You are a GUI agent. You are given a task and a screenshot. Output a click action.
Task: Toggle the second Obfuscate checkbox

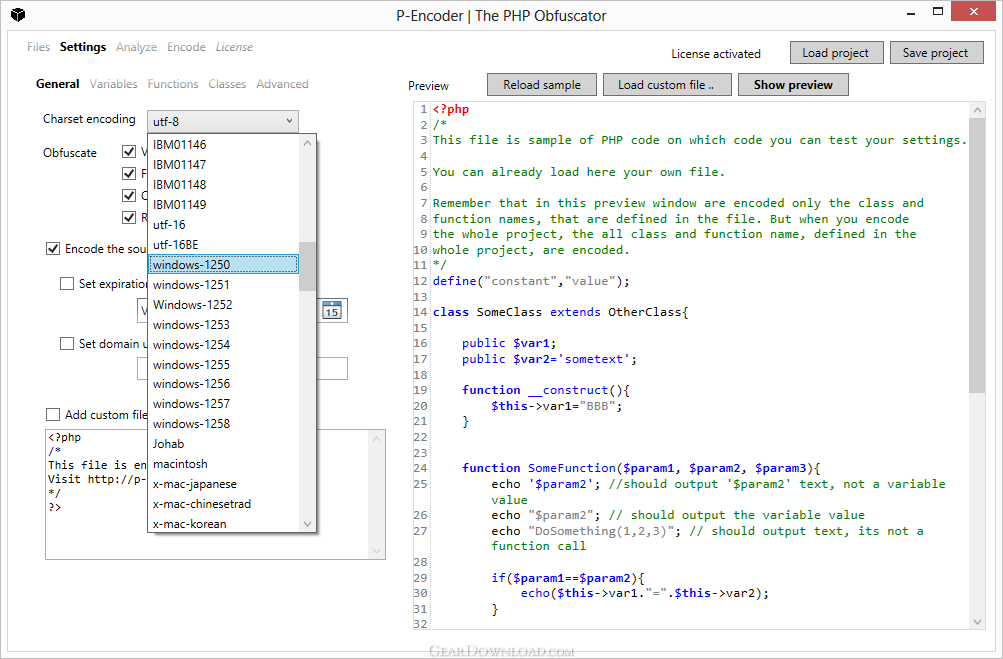[x=129, y=173]
